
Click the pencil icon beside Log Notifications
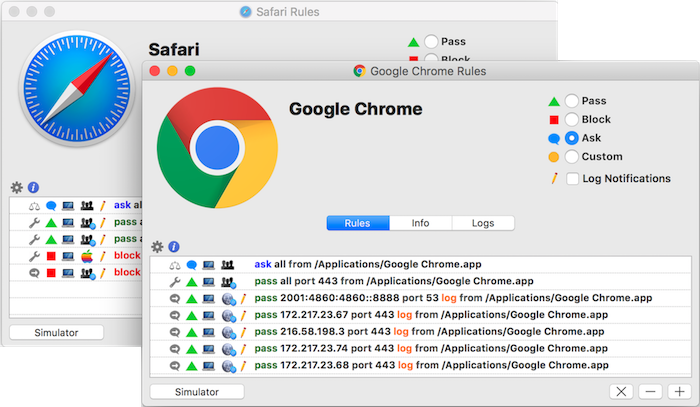(x=554, y=179)
